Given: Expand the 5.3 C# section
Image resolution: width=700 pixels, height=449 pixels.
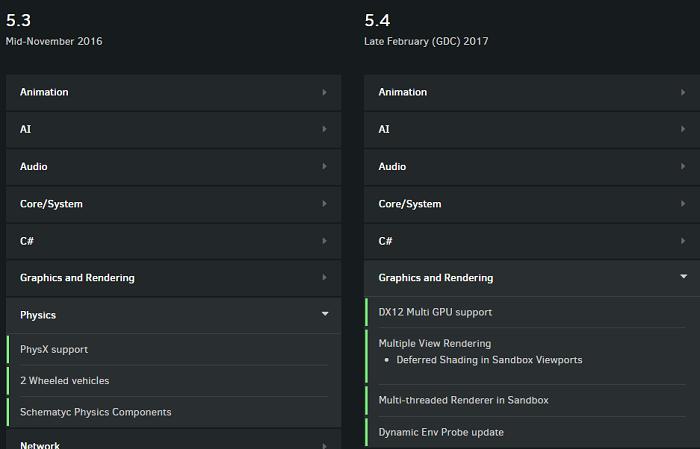Looking at the screenshot, I should point(174,241).
